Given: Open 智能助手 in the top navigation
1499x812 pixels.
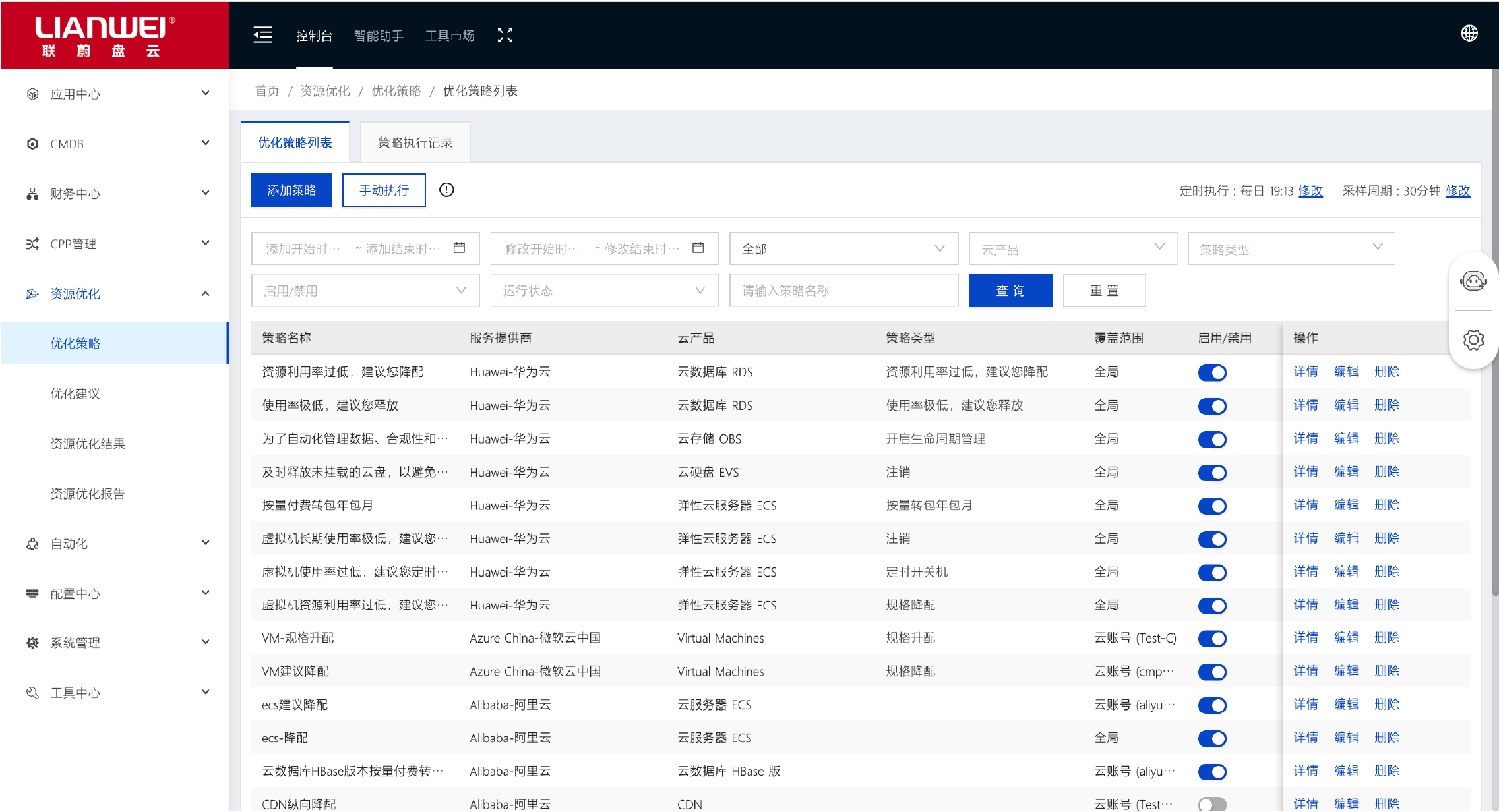Looking at the screenshot, I should click(379, 36).
